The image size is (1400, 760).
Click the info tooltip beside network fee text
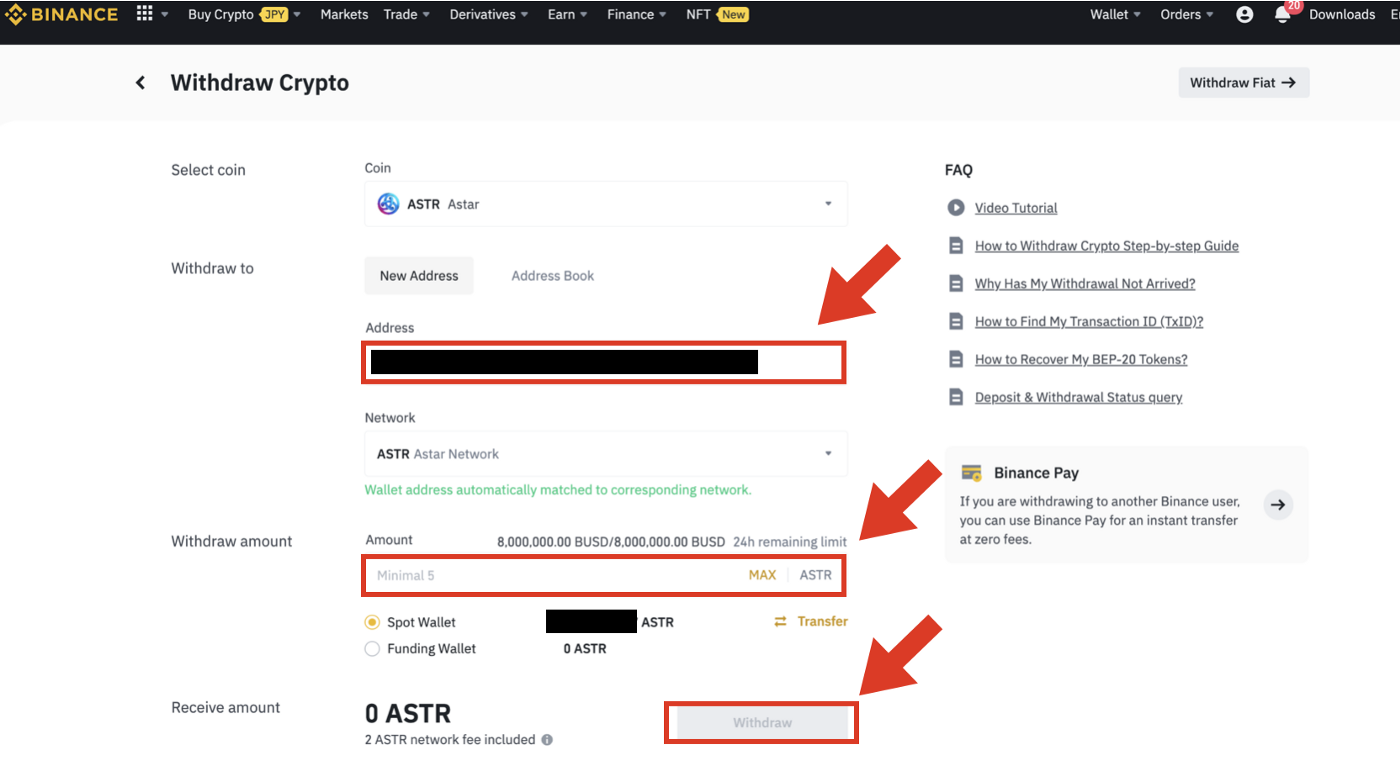tap(545, 740)
